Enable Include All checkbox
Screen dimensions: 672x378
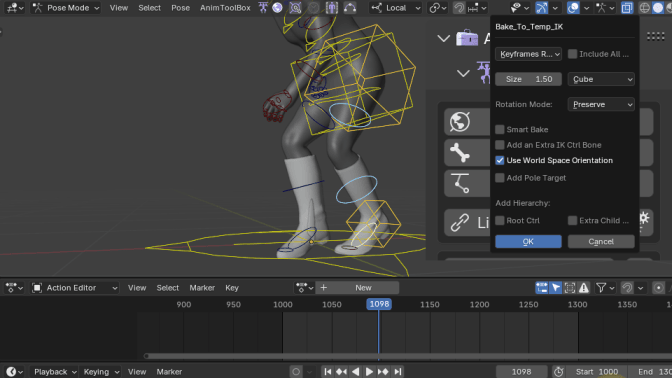pos(572,54)
